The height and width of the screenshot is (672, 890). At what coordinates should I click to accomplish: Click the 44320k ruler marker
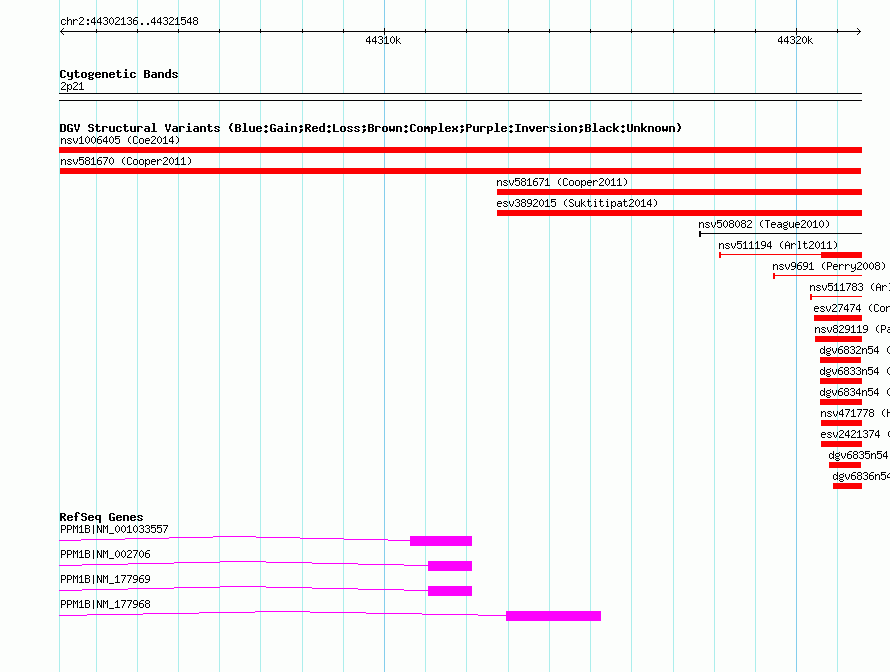795,40
